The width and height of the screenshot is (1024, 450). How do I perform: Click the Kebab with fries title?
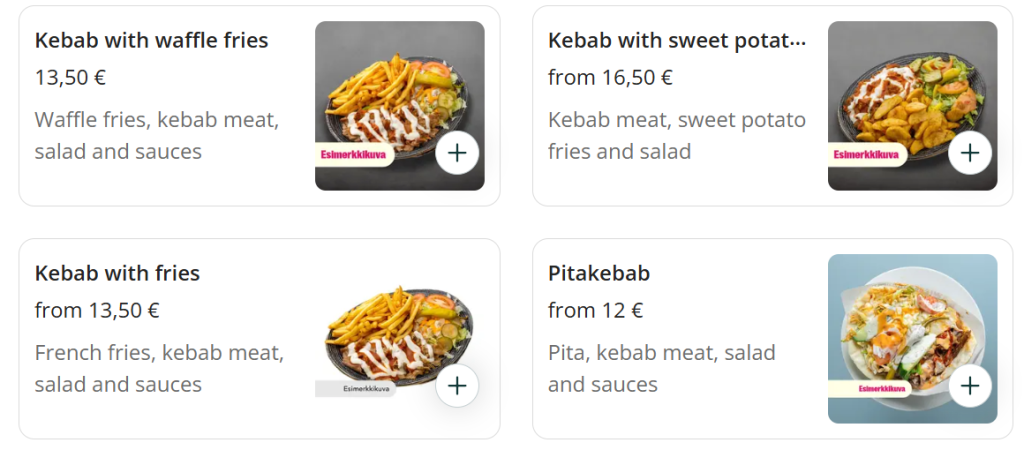(117, 274)
